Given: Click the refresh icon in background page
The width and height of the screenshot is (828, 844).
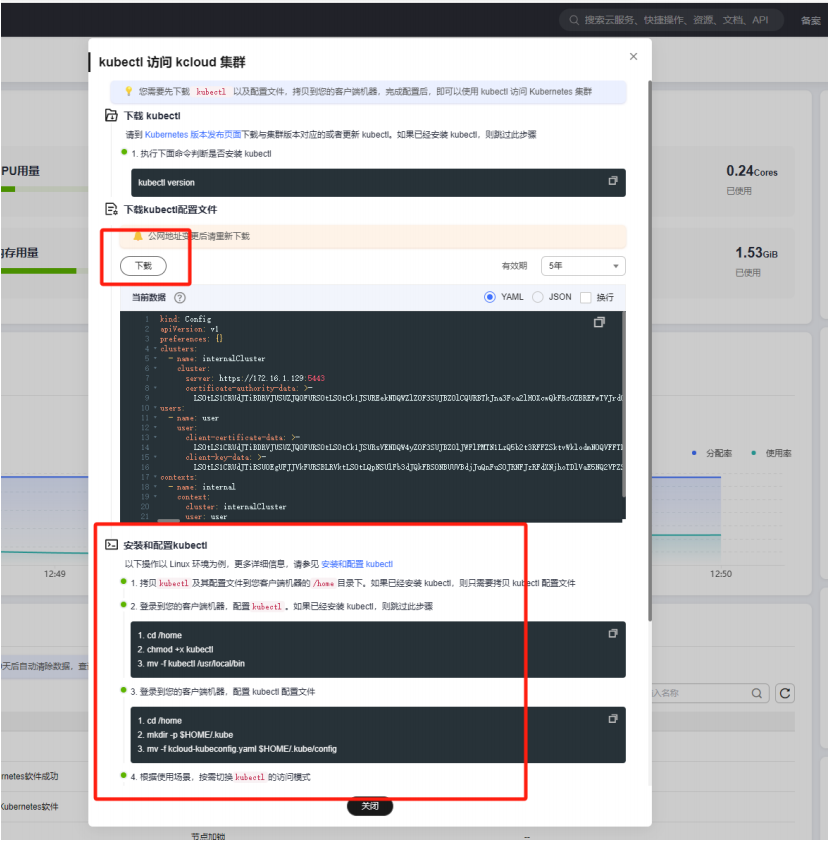Looking at the screenshot, I should [785, 693].
